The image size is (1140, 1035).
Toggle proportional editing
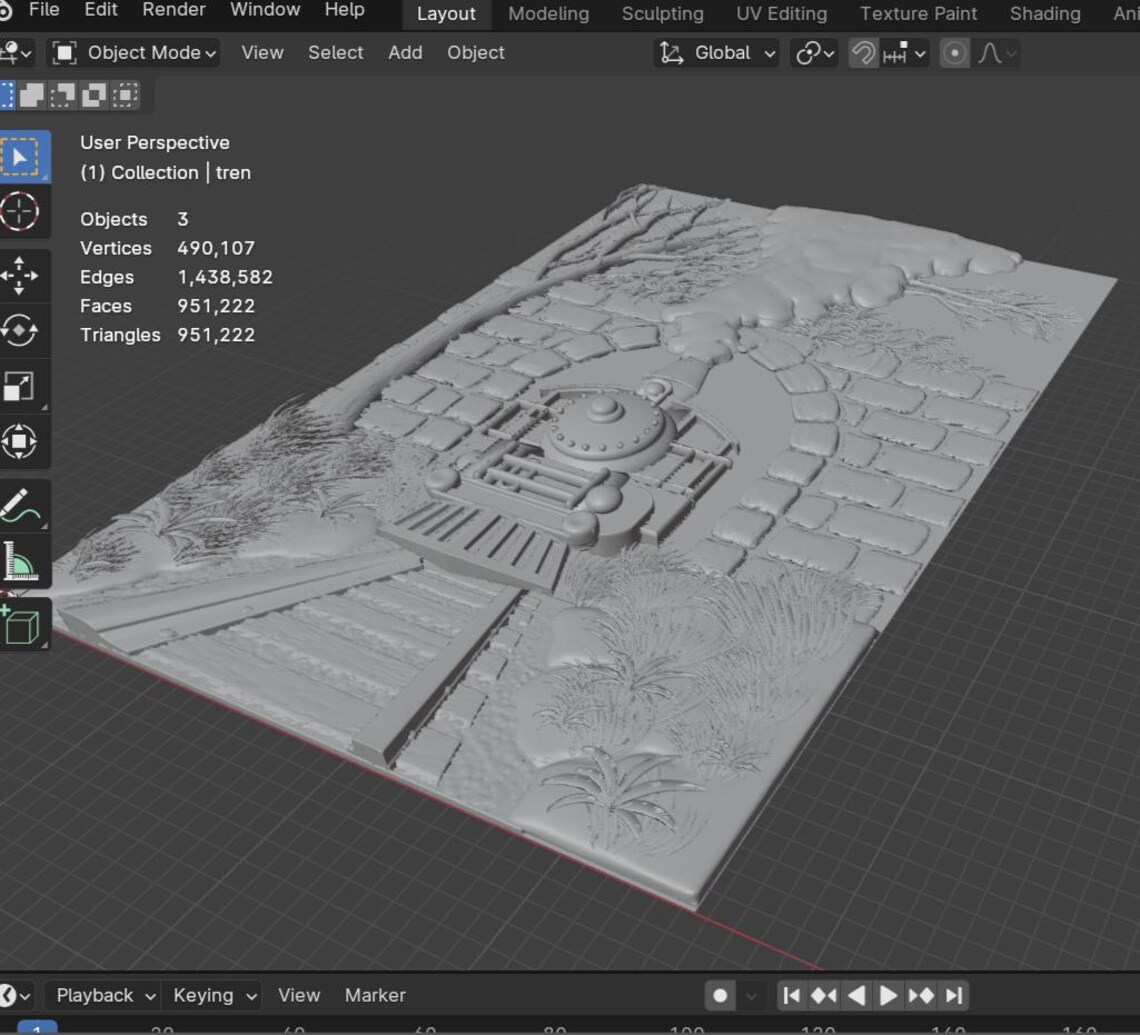(955, 53)
